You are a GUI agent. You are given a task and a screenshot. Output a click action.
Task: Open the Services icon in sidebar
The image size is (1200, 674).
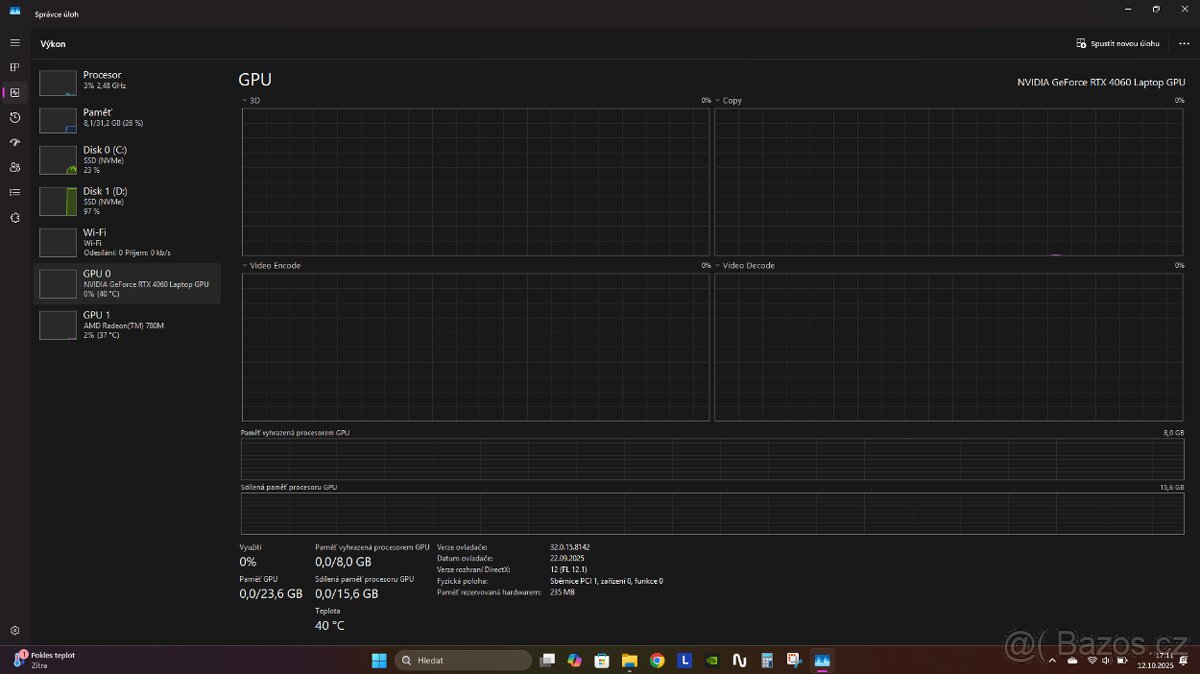pos(15,217)
